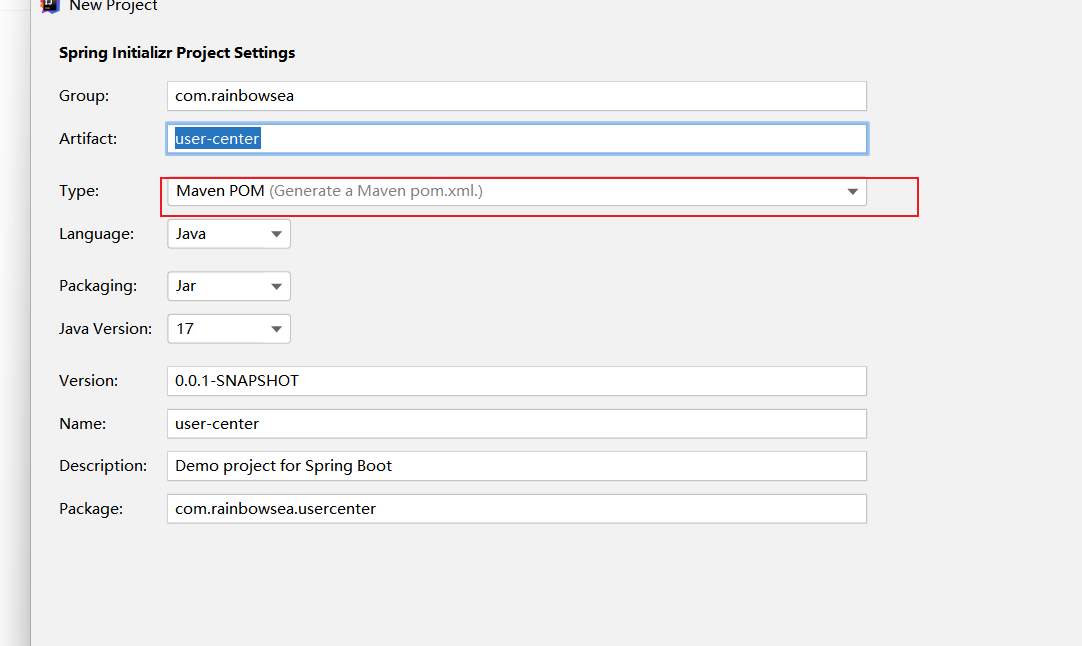The width and height of the screenshot is (1082, 646).
Task: Expand the Language dropdown arrow
Action: (x=276, y=235)
